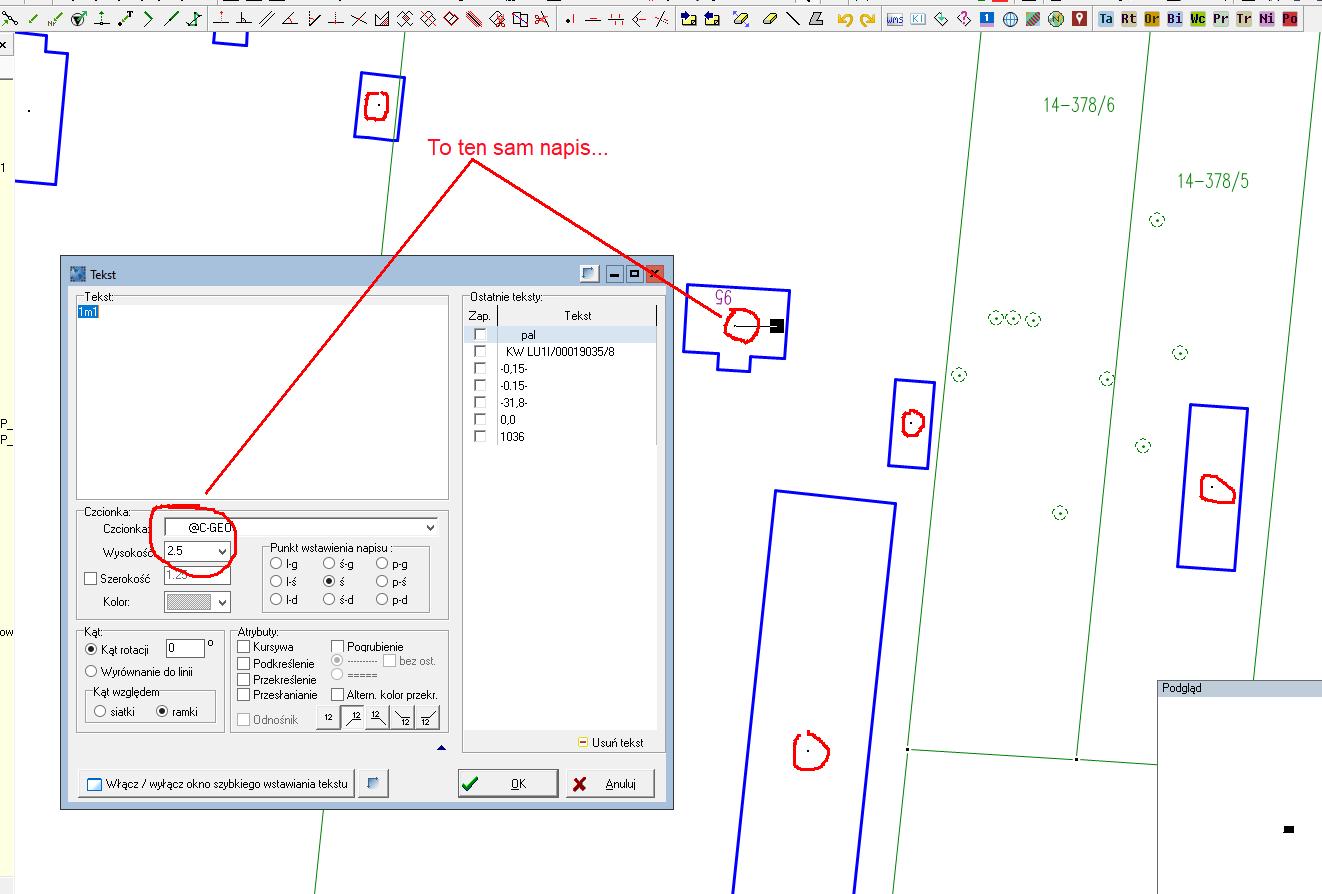Choose text with left-rising leader style
The width and height of the screenshot is (1322, 894).
tap(352, 718)
